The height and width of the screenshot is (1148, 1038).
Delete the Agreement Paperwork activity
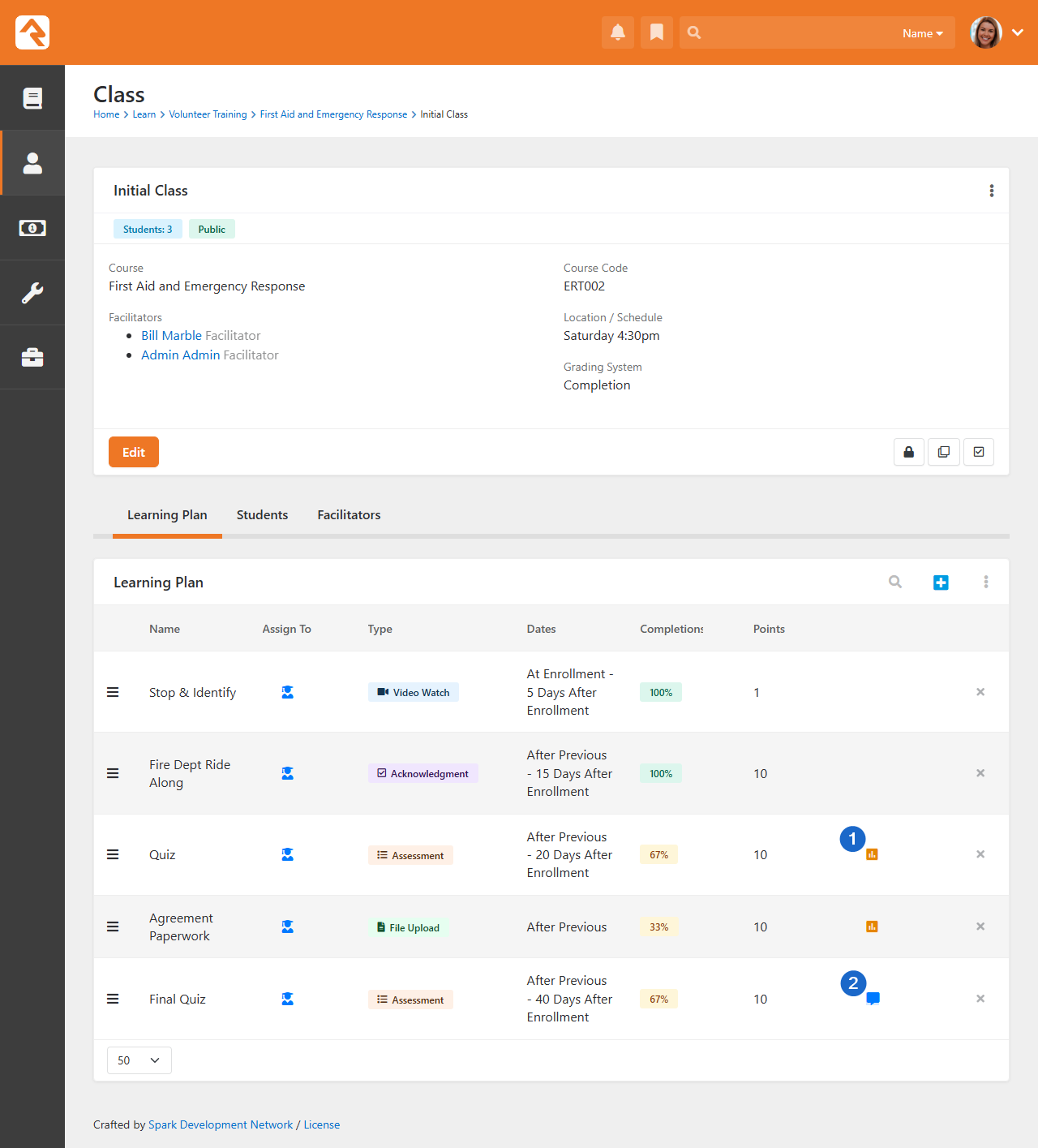coord(980,927)
